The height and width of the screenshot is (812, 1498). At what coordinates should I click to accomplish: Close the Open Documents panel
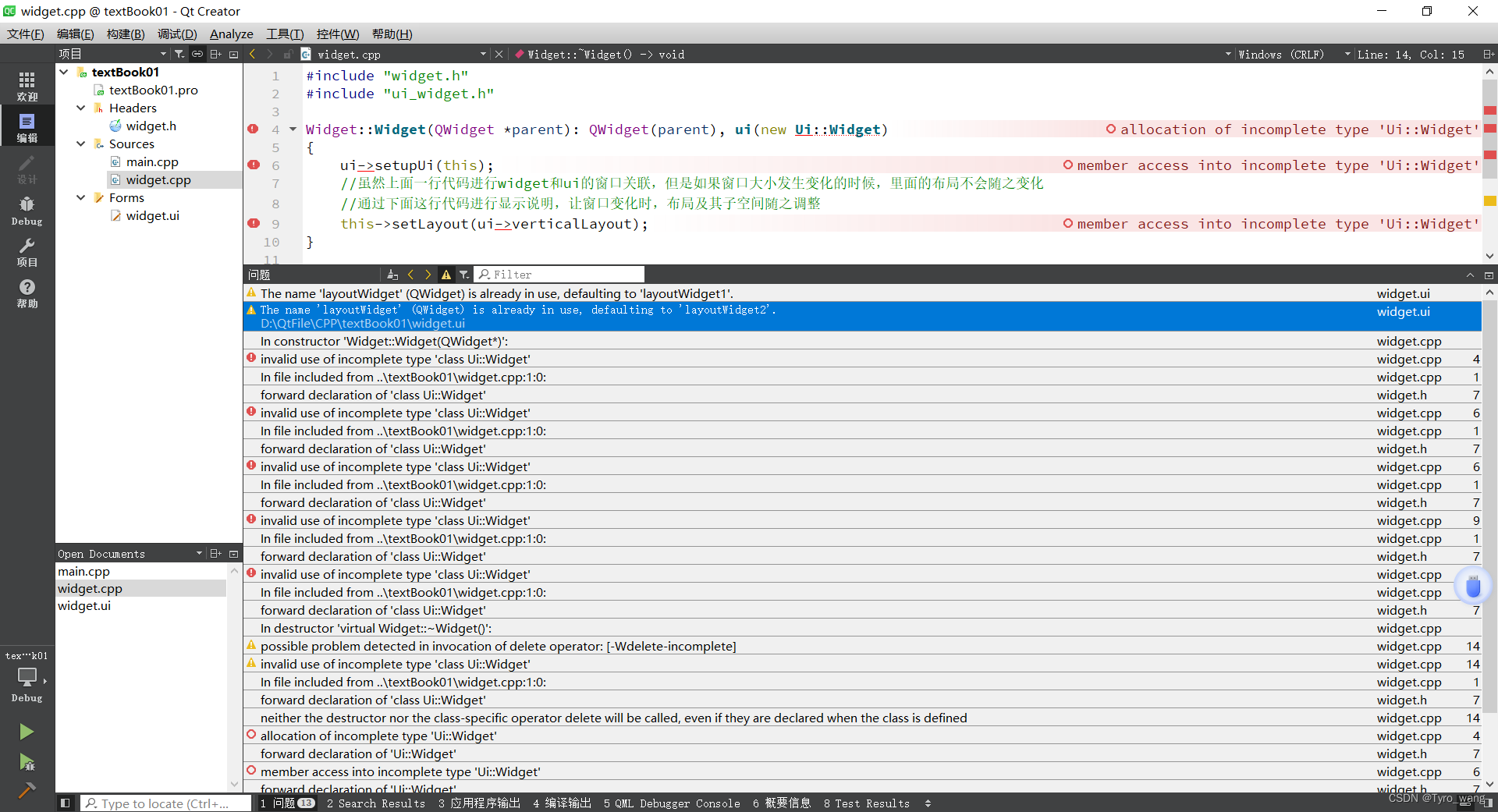pos(233,554)
